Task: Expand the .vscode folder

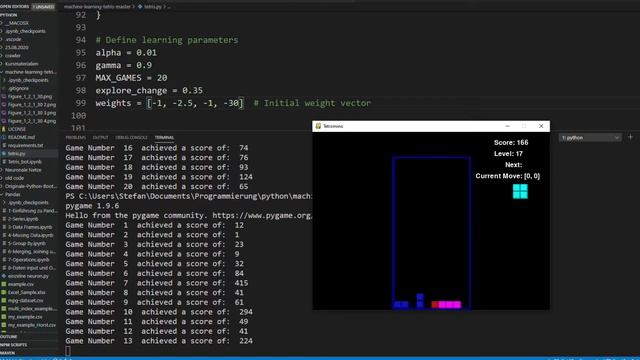Action: (13, 39)
